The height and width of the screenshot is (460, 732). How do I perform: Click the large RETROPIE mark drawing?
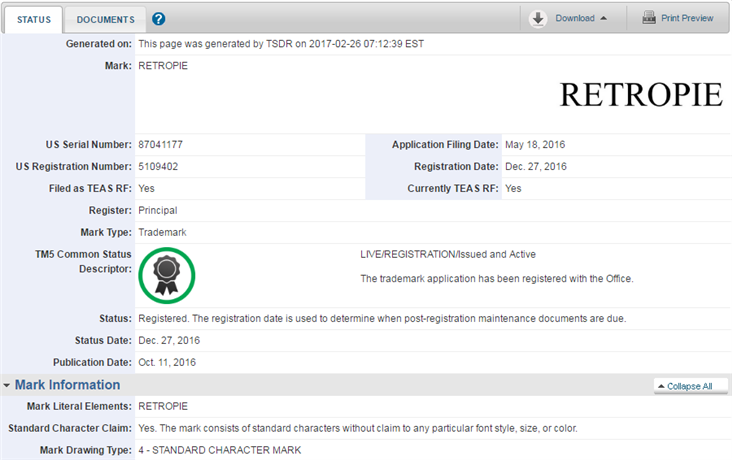pos(641,95)
